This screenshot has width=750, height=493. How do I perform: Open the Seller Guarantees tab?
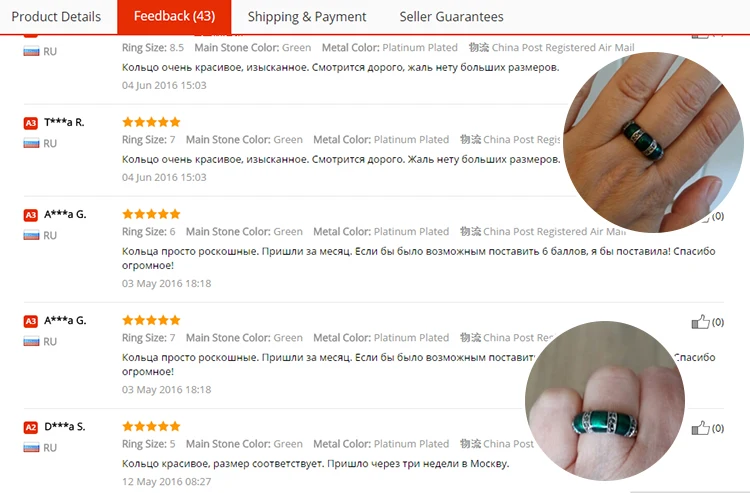tap(451, 17)
